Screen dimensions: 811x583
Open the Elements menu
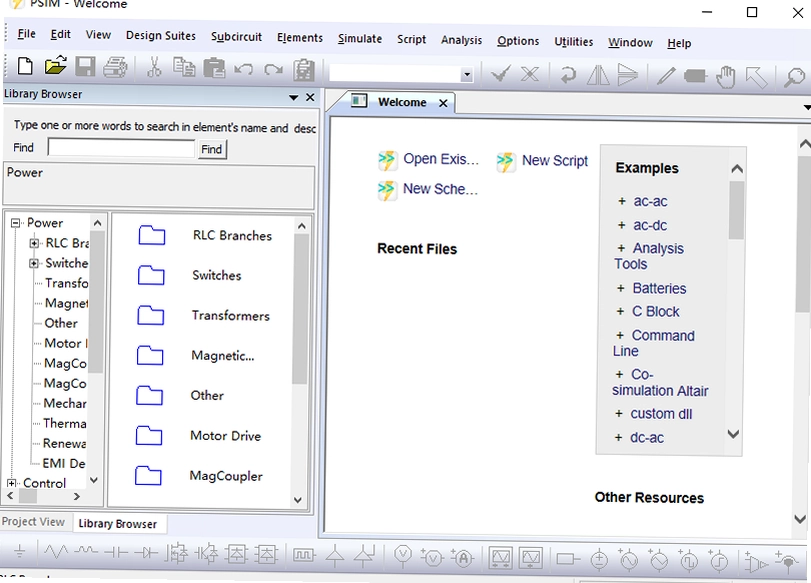tap(299, 38)
